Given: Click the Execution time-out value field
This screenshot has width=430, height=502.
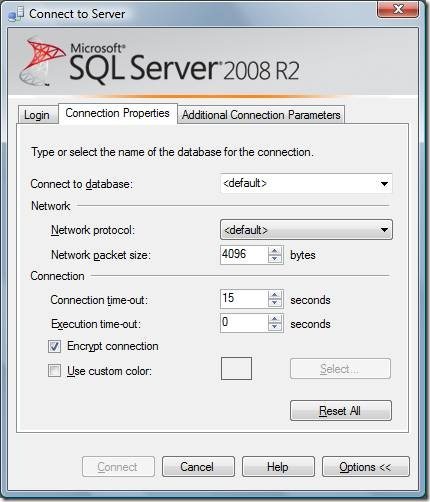Looking at the screenshot, I should click(244, 323).
